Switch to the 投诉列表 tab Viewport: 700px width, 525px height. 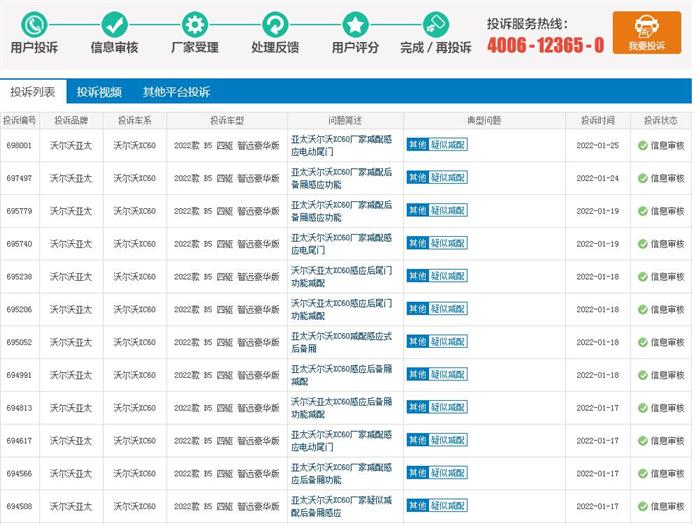[33, 92]
